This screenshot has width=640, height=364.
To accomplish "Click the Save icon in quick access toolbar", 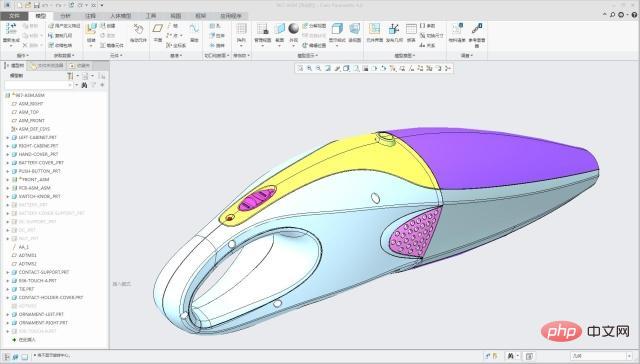I will click(x=37, y=5).
